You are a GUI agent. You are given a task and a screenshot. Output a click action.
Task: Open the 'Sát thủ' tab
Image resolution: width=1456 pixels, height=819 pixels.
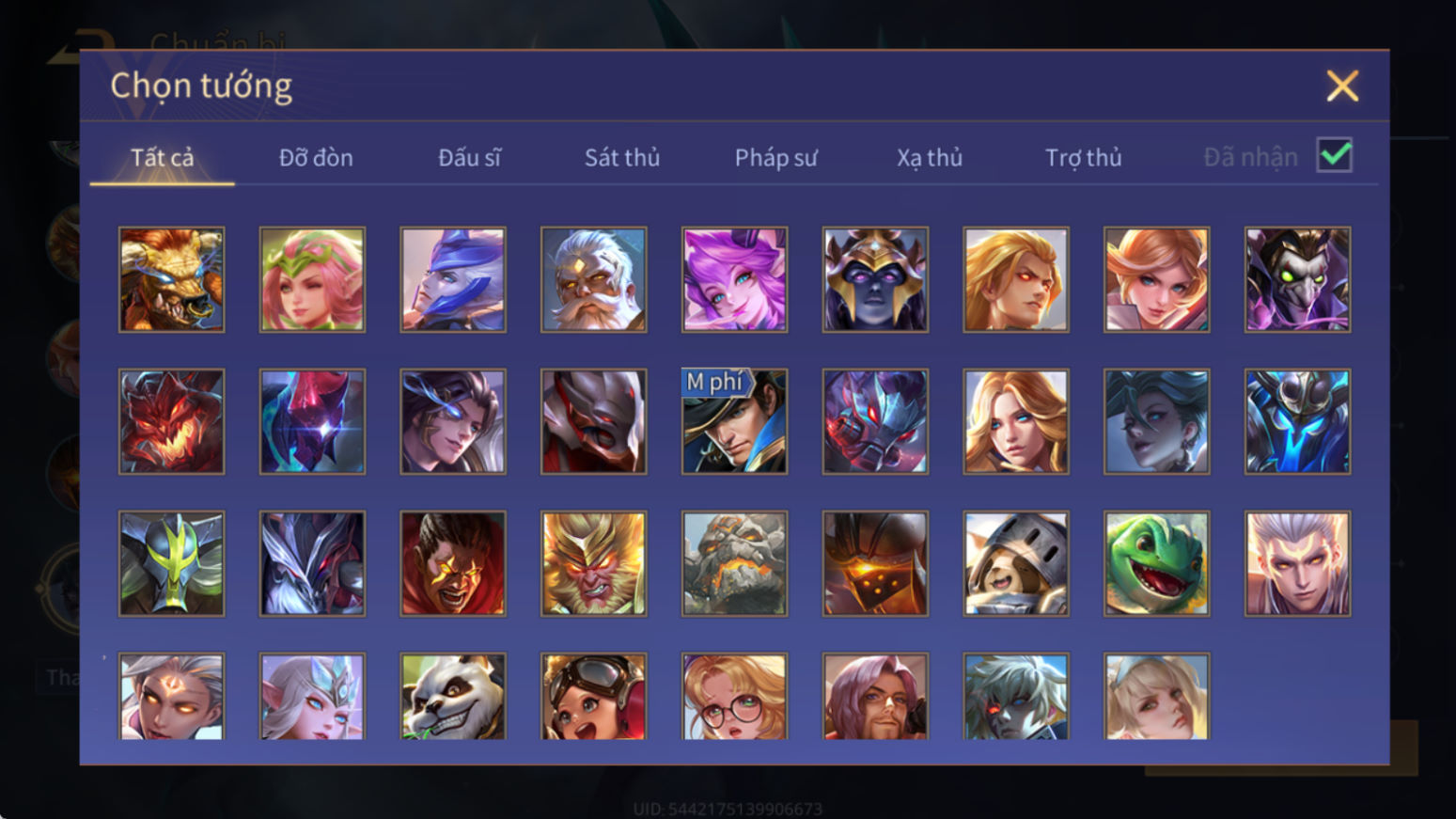coord(622,158)
